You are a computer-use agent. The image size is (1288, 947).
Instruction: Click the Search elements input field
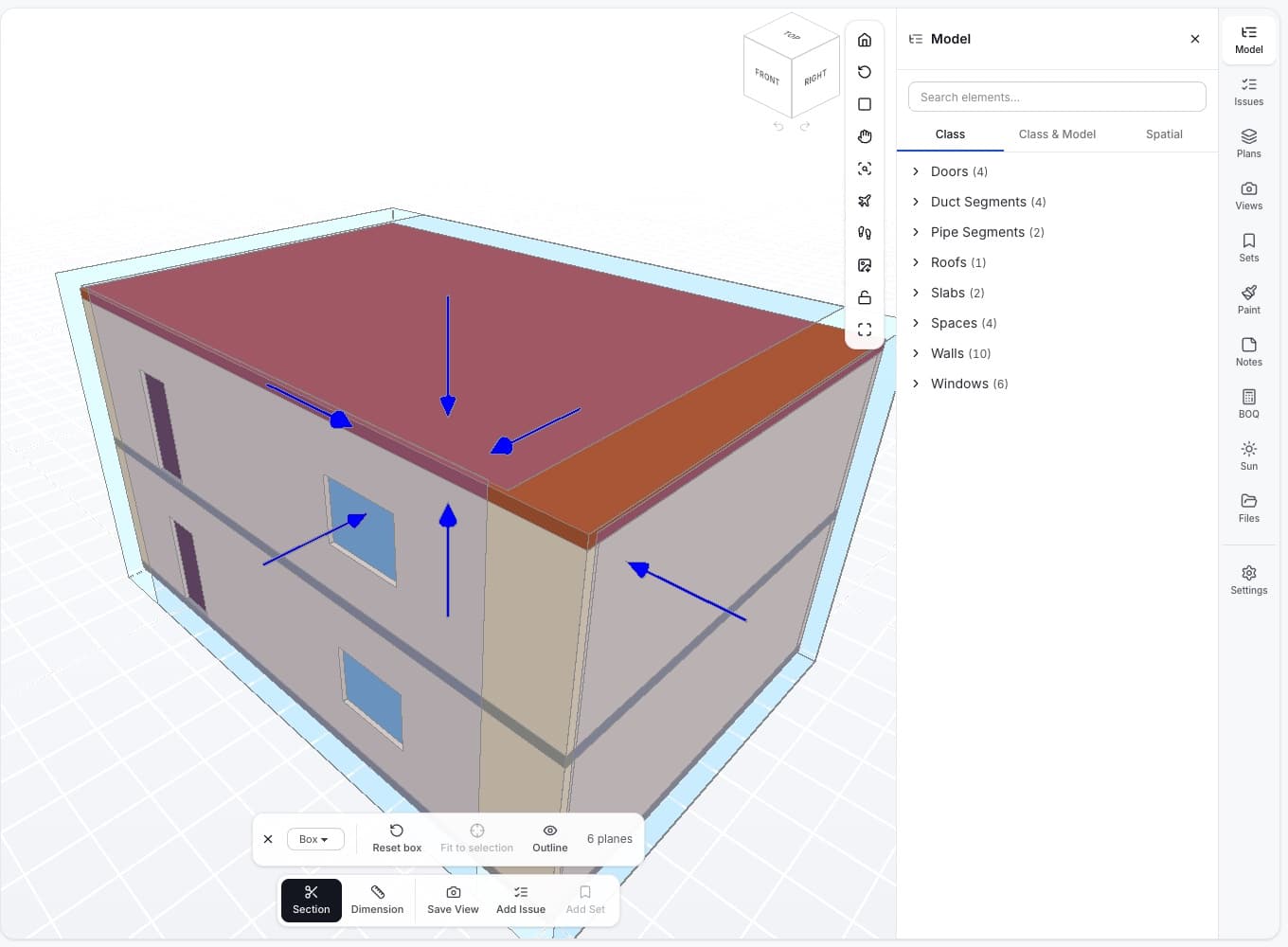tap(1057, 97)
